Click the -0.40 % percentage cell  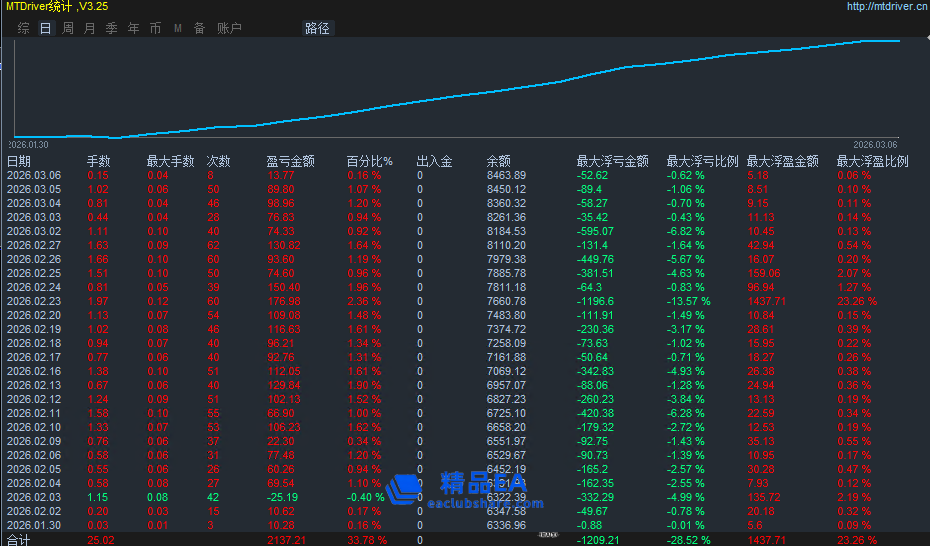(x=365, y=497)
